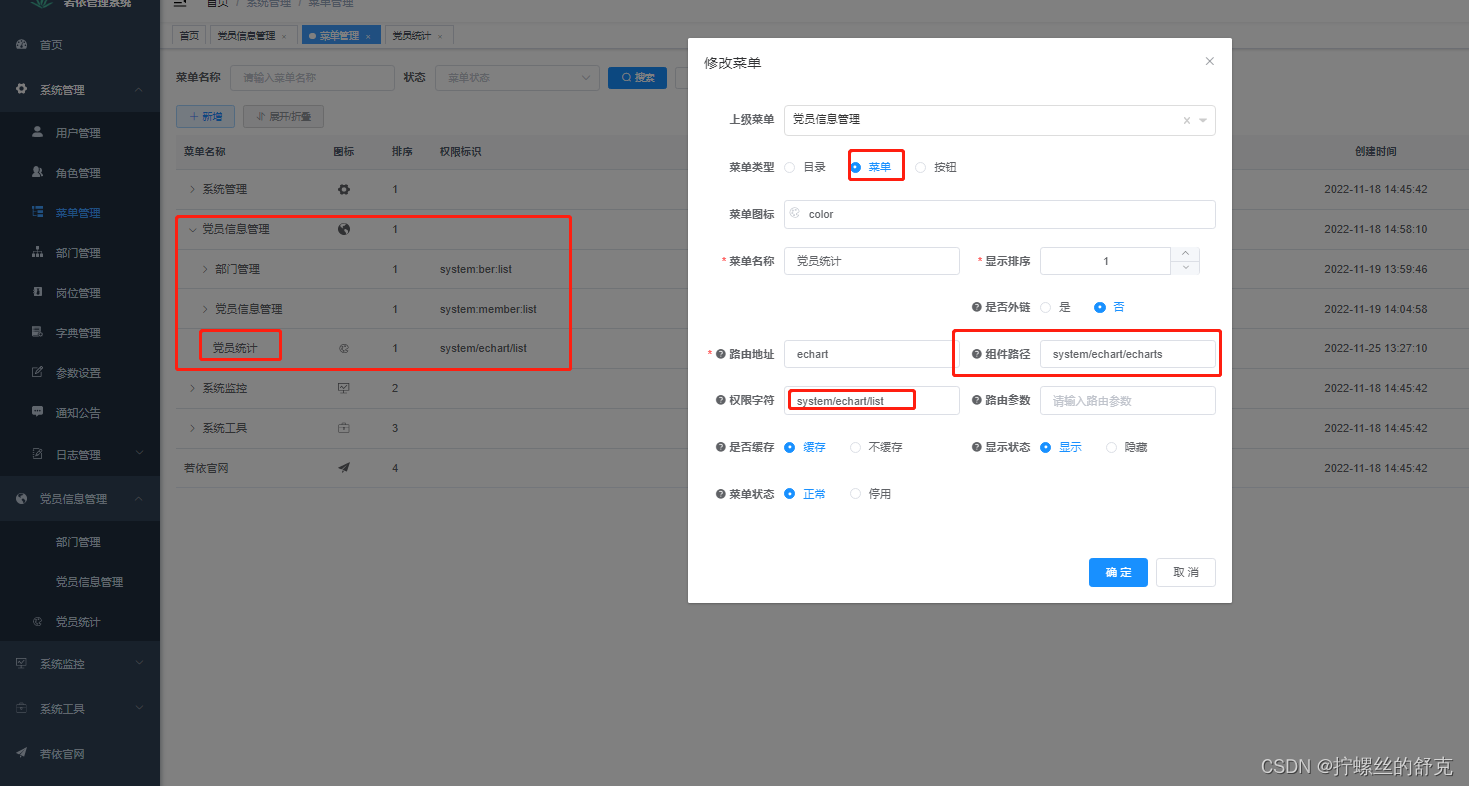Open 用户管理 via its sidebar user icon
The image size is (1469, 786).
[x=38, y=132]
